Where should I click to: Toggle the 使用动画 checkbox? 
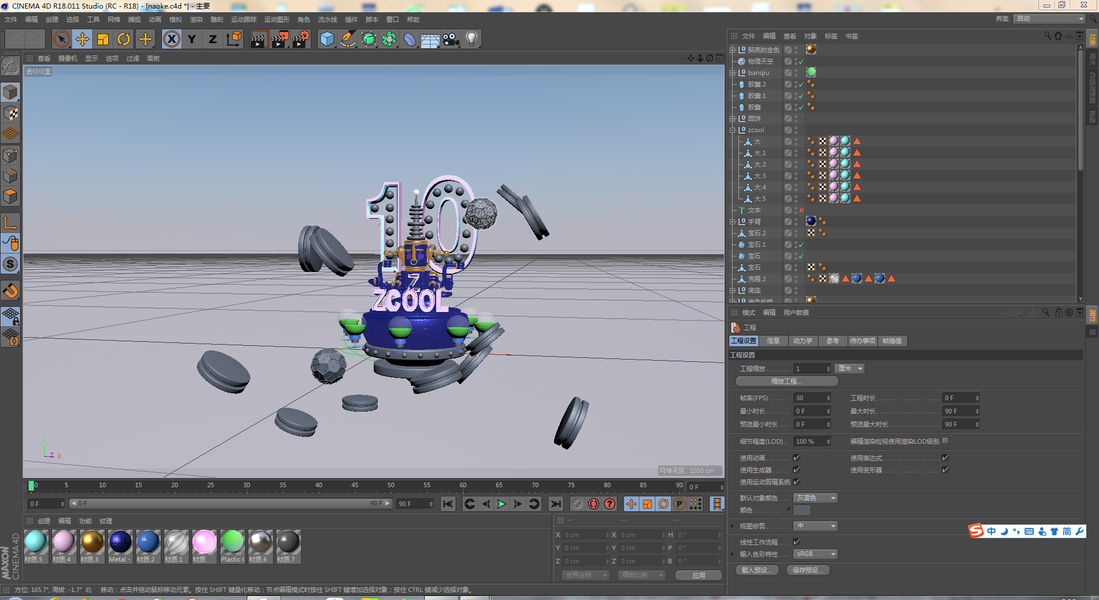point(796,458)
